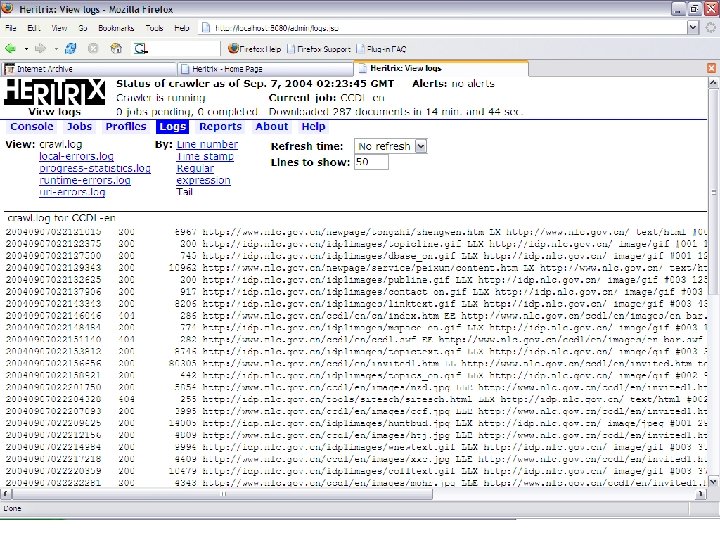View log by Regular expression

(203, 174)
